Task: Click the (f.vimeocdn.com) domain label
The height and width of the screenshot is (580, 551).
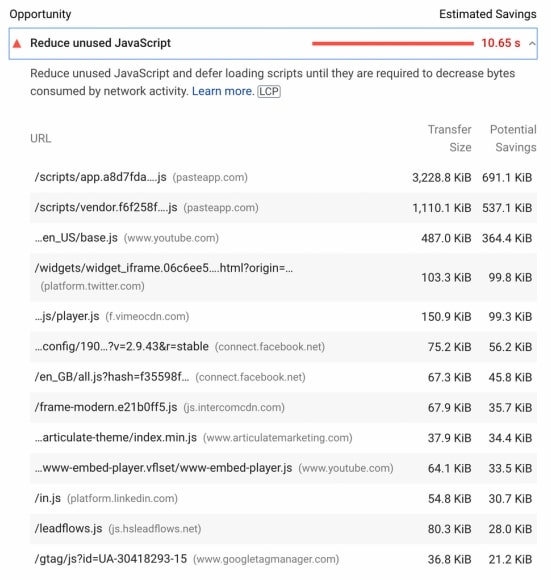Action: click(x=147, y=317)
